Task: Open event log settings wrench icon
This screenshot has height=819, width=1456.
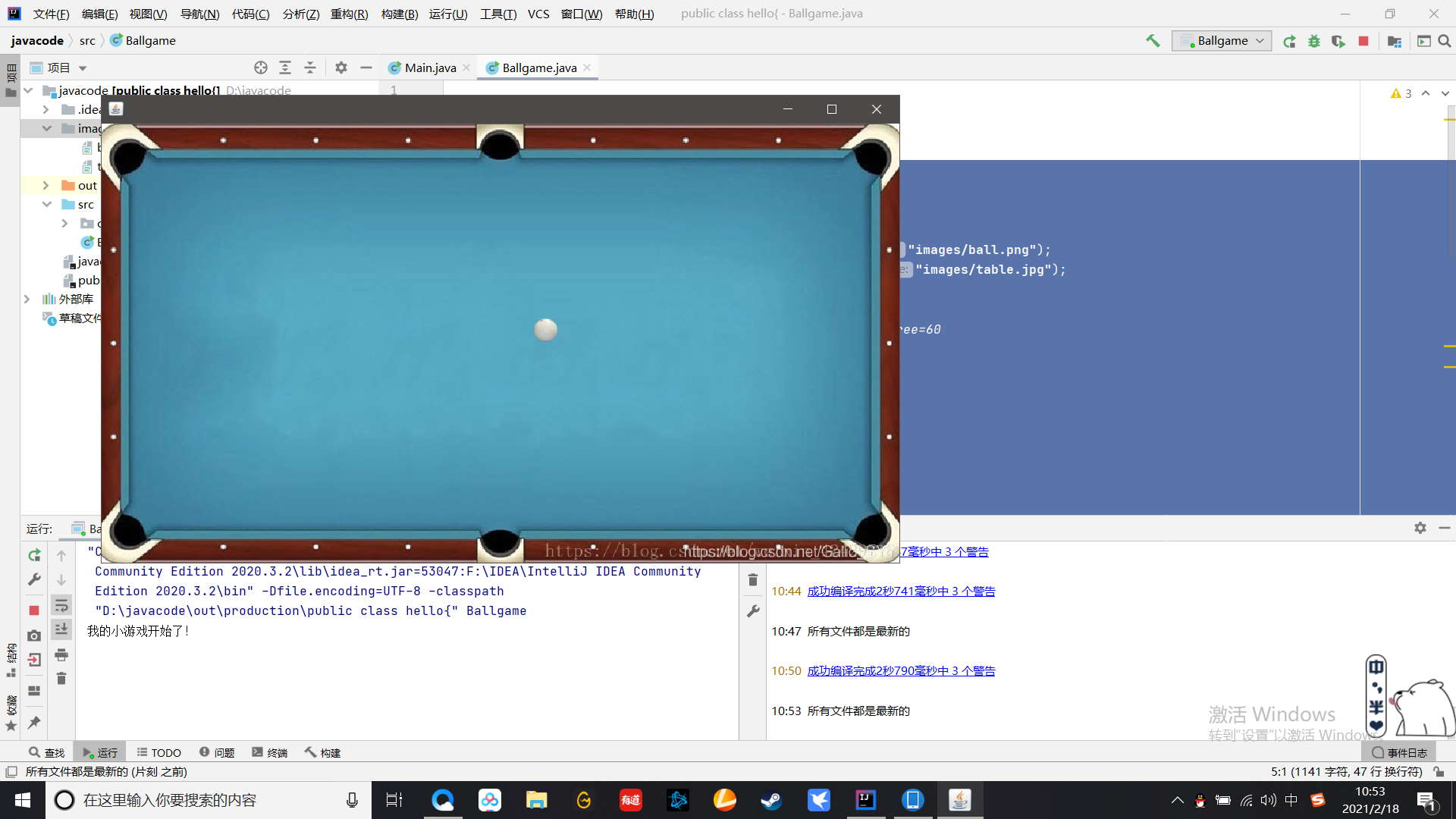Action: point(753,610)
